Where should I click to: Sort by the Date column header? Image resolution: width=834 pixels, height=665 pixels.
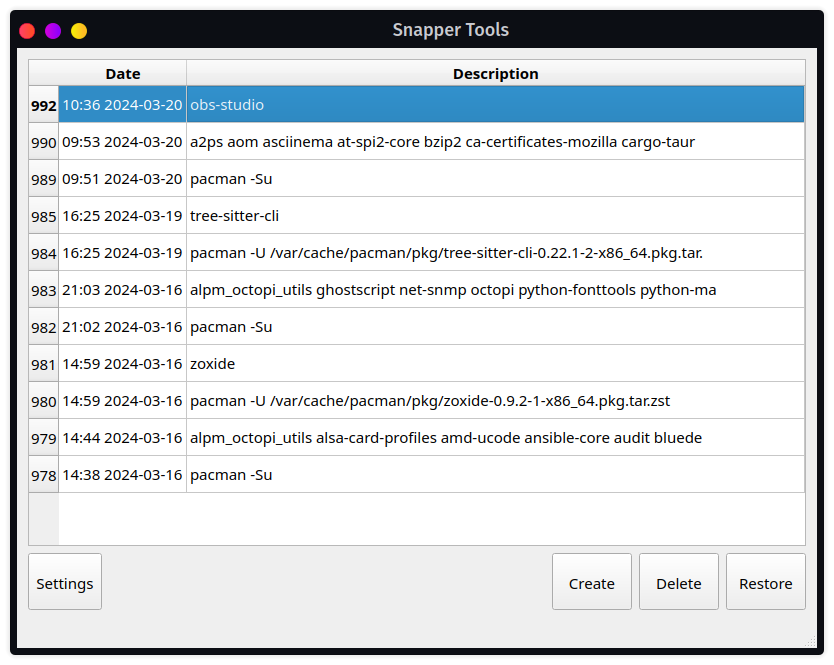coord(122,73)
